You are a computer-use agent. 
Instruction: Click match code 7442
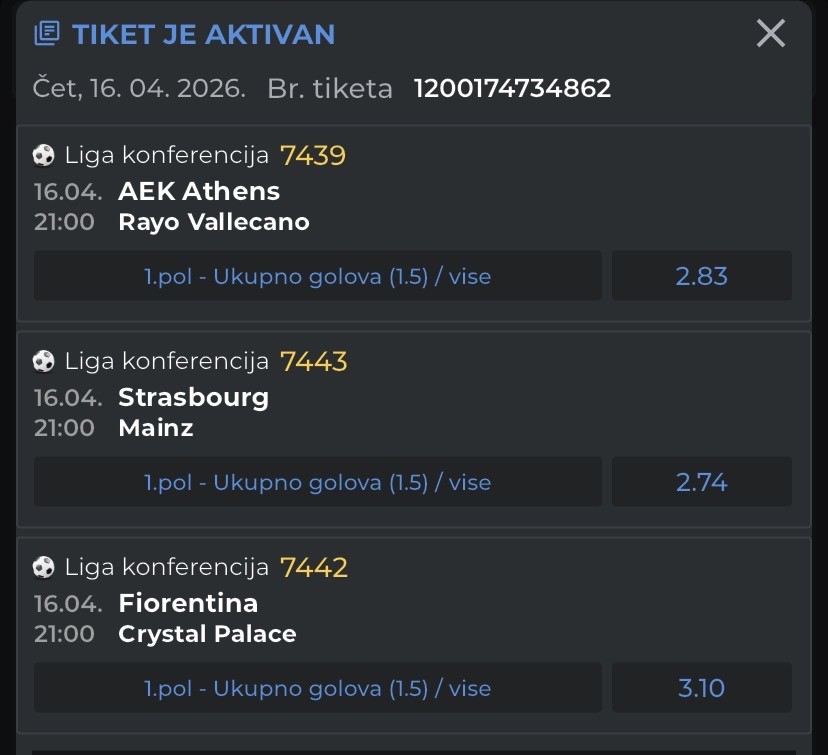pos(313,567)
